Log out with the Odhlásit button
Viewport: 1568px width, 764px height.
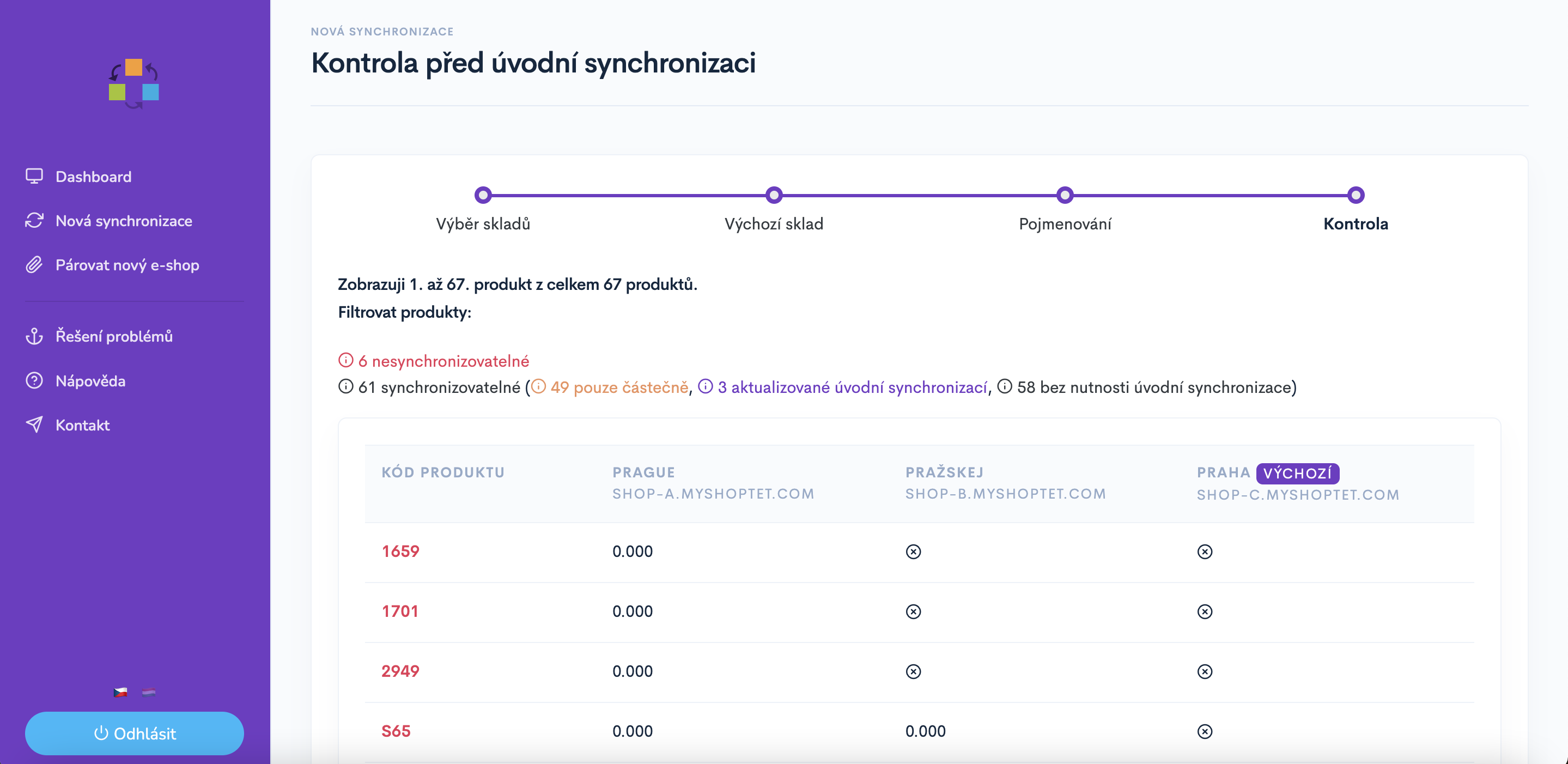[135, 733]
